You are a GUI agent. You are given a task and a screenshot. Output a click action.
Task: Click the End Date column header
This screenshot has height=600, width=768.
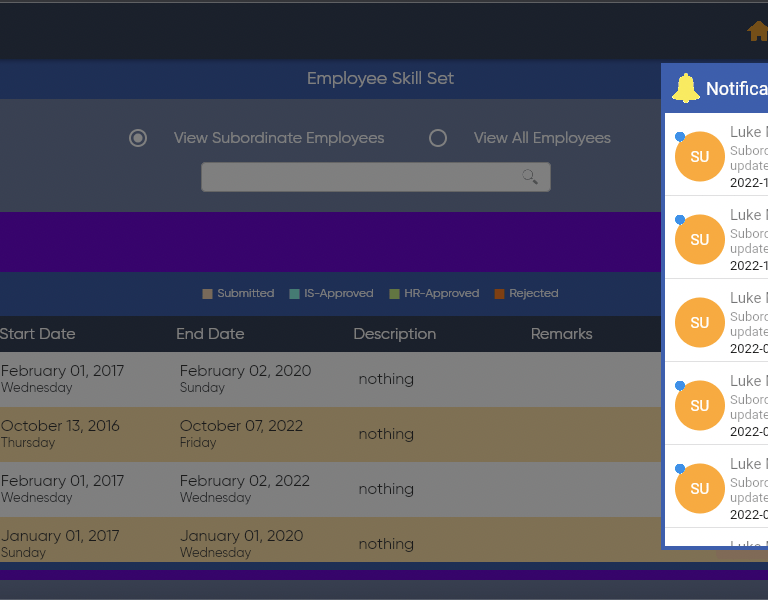click(210, 334)
